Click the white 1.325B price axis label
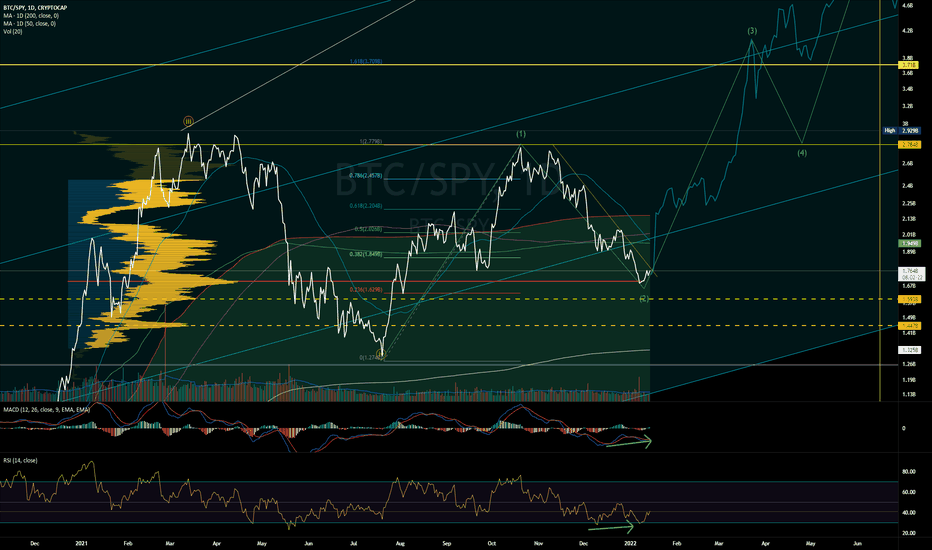 909,350
